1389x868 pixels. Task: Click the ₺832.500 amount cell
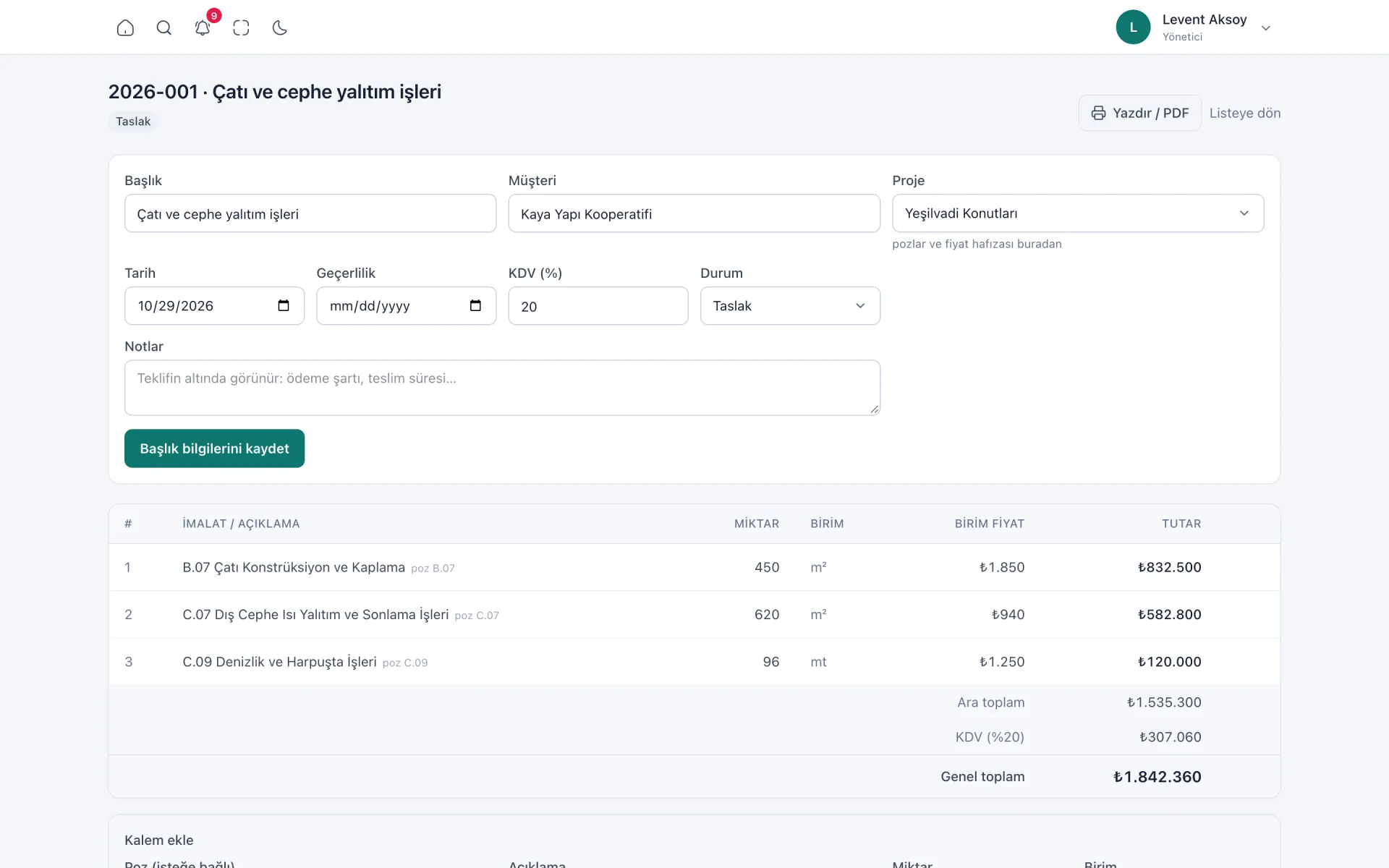tap(1169, 567)
